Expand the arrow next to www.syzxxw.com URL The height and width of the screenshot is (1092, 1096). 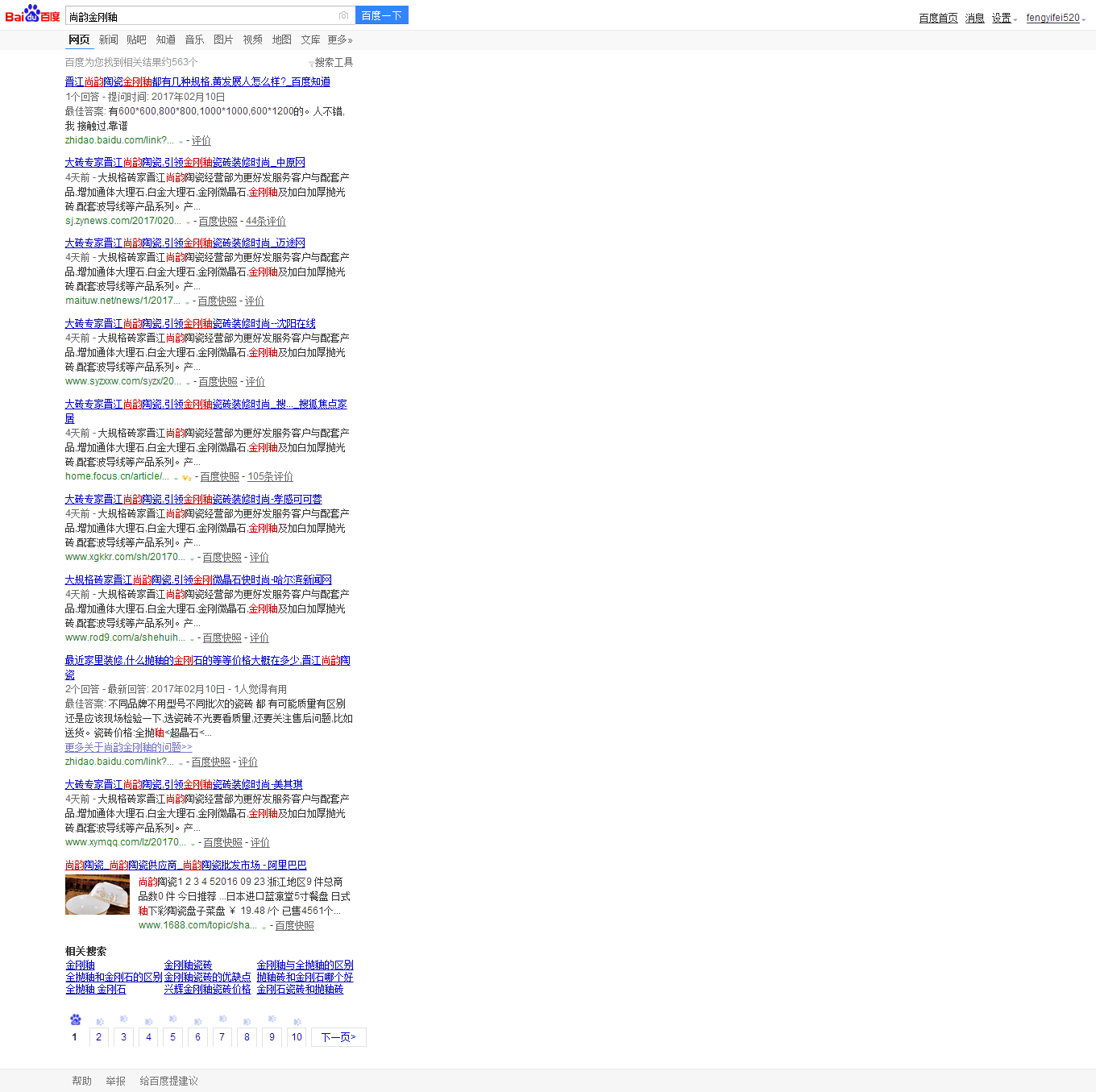[x=188, y=383]
